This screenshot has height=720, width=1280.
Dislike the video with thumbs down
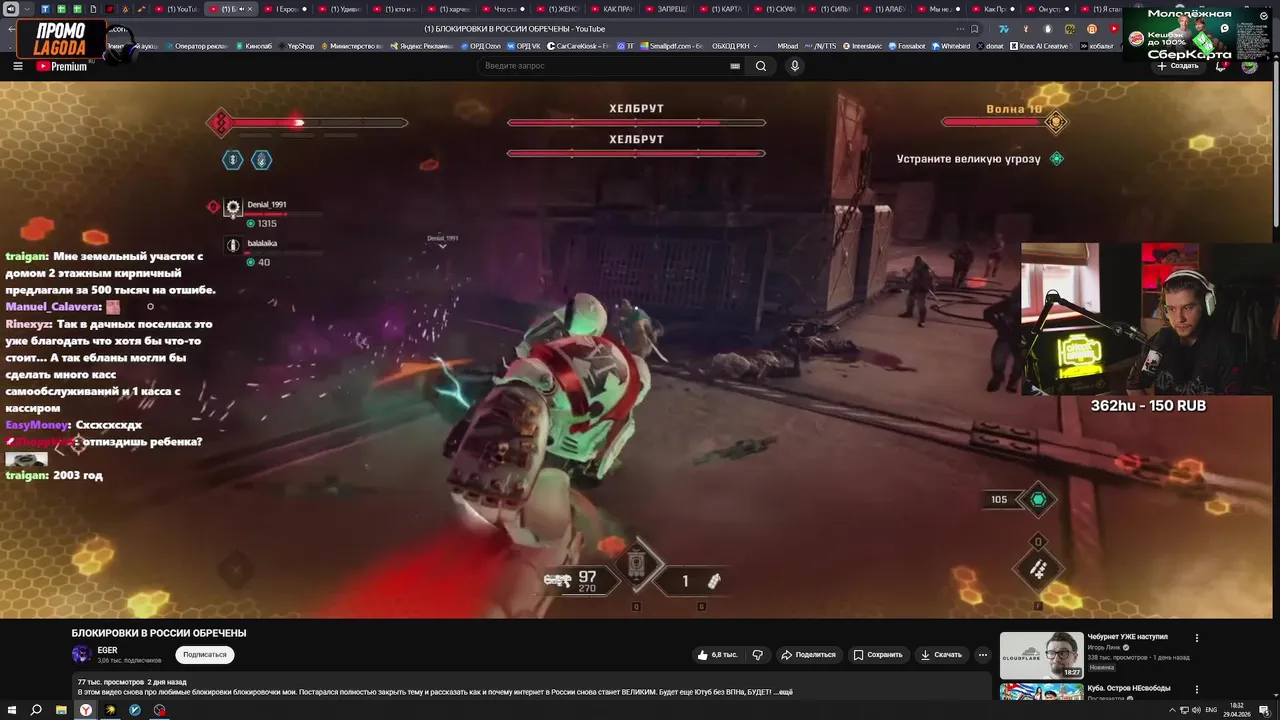point(757,655)
